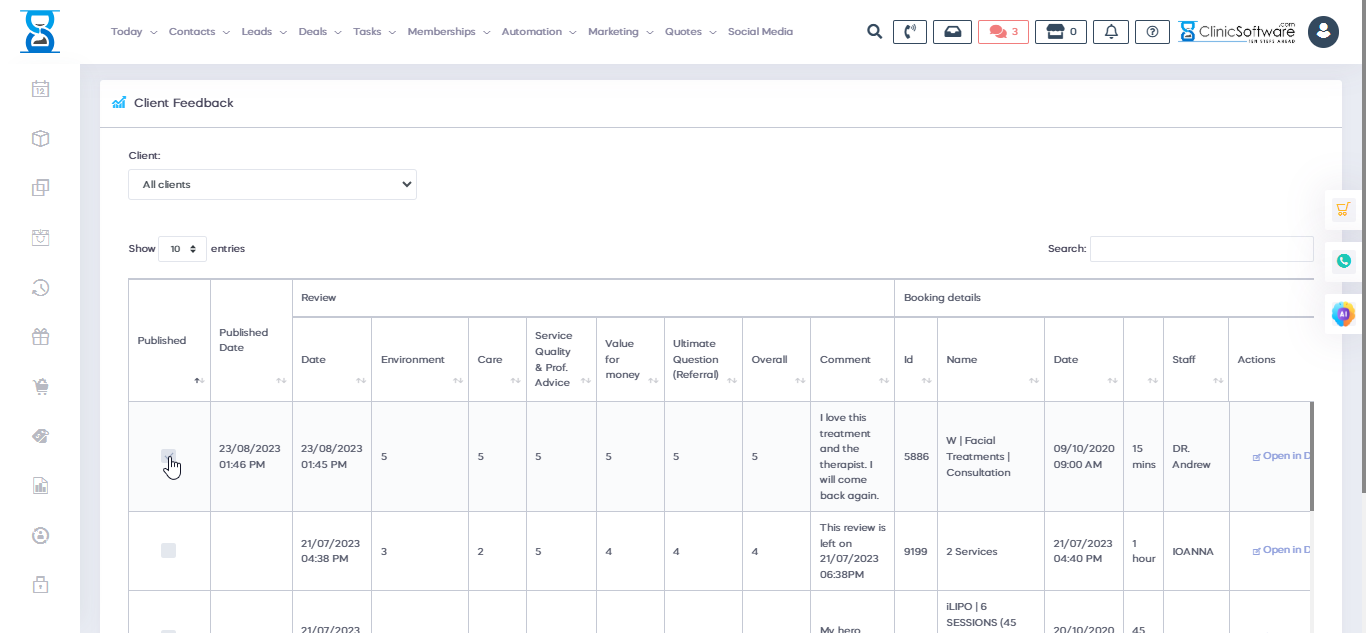Click the gift icon in the left sidebar
This screenshot has width=1366, height=633.
click(x=40, y=337)
